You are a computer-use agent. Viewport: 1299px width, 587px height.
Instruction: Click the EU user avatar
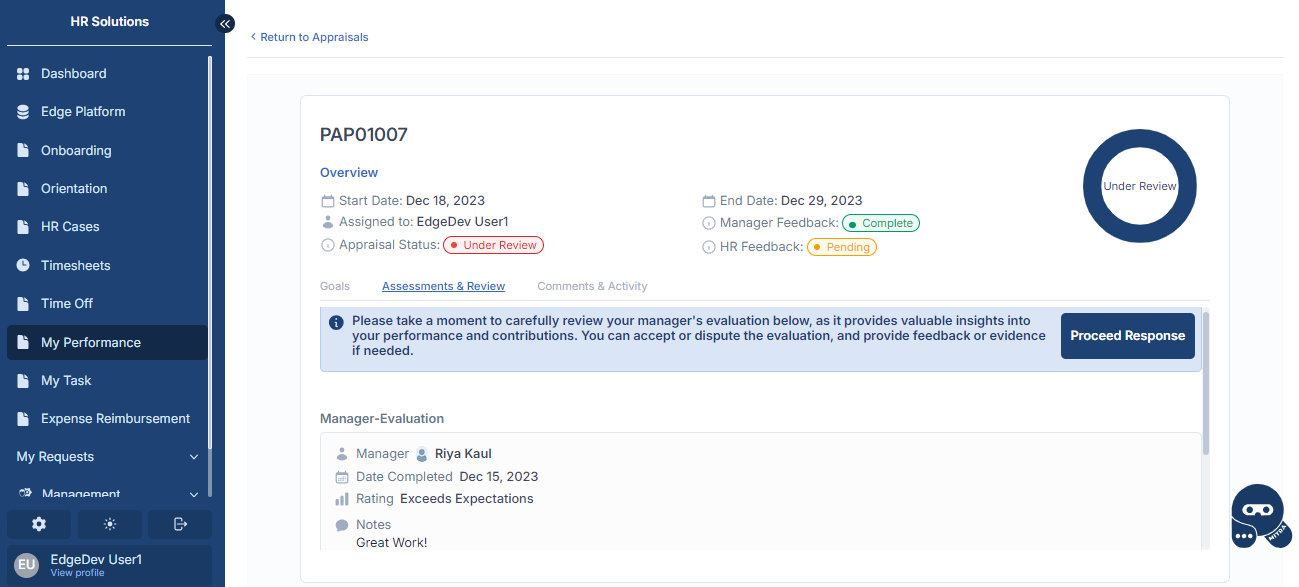click(27, 565)
